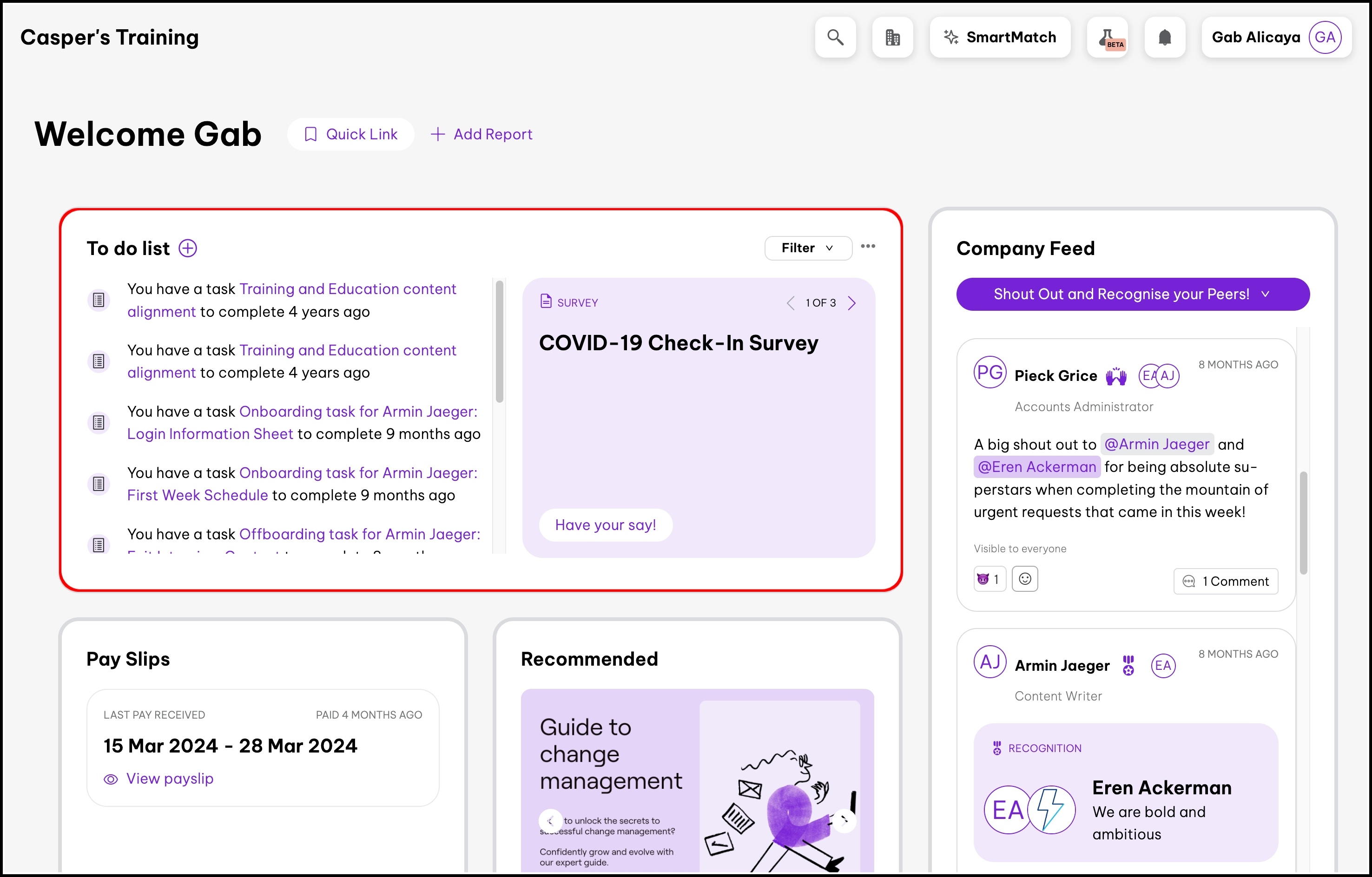The width and height of the screenshot is (1372, 877).
Task: Open the three-dot menu in To do list
Action: [868, 247]
